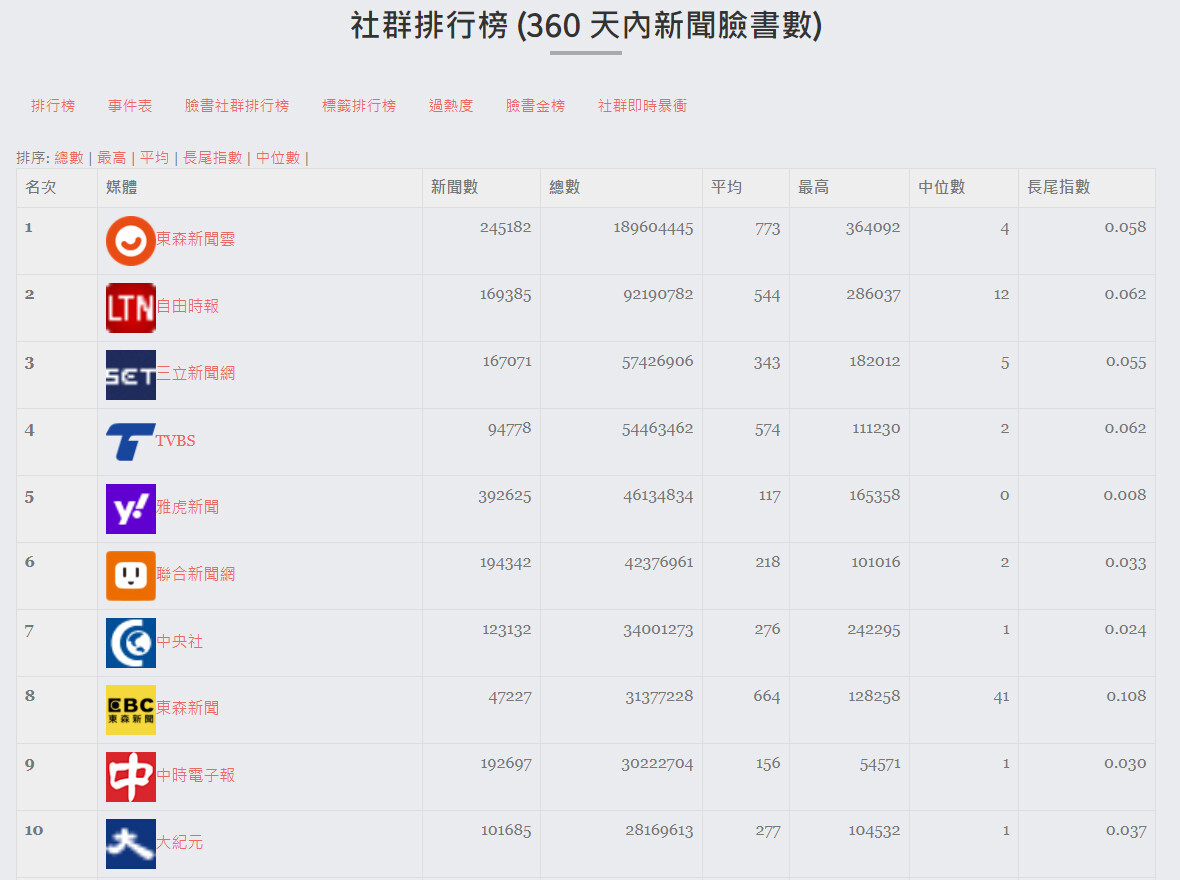Open the 聯合新聞網 media link

coord(196,574)
